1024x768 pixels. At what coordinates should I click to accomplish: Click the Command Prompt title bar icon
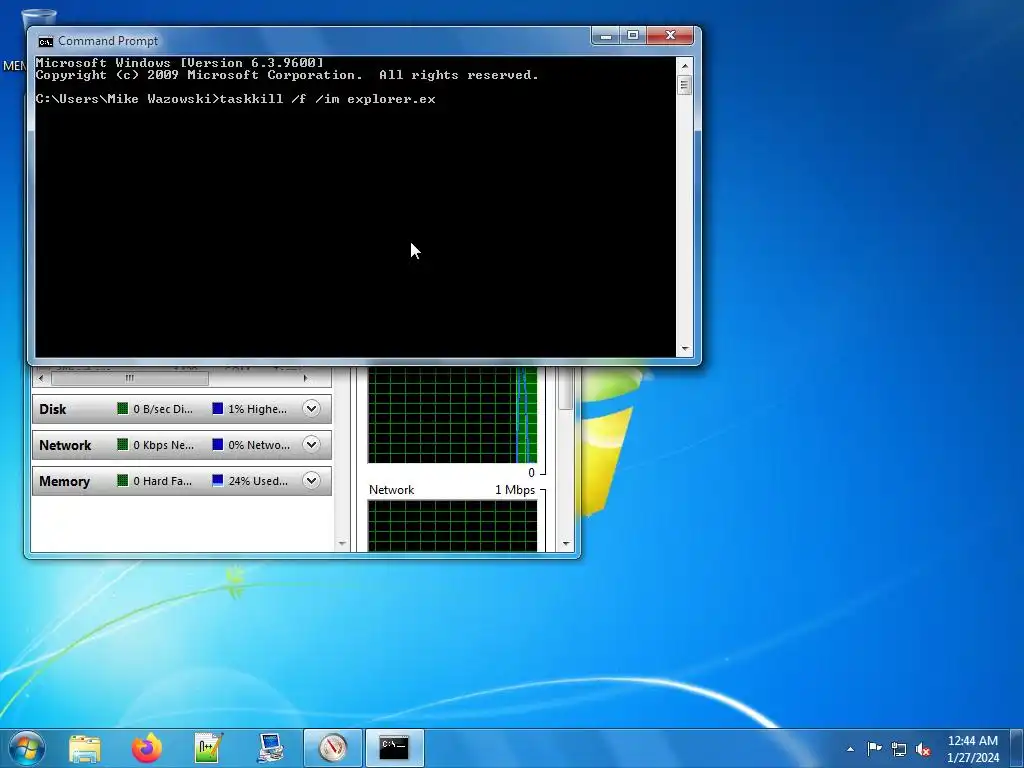pos(45,42)
